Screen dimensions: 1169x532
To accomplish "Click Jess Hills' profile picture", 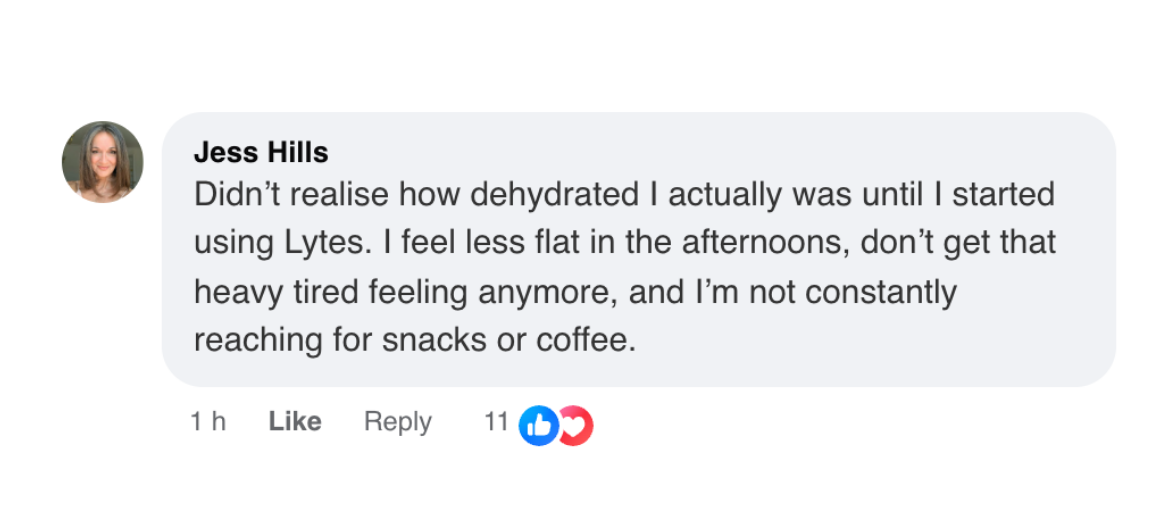I will click(102, 162).
